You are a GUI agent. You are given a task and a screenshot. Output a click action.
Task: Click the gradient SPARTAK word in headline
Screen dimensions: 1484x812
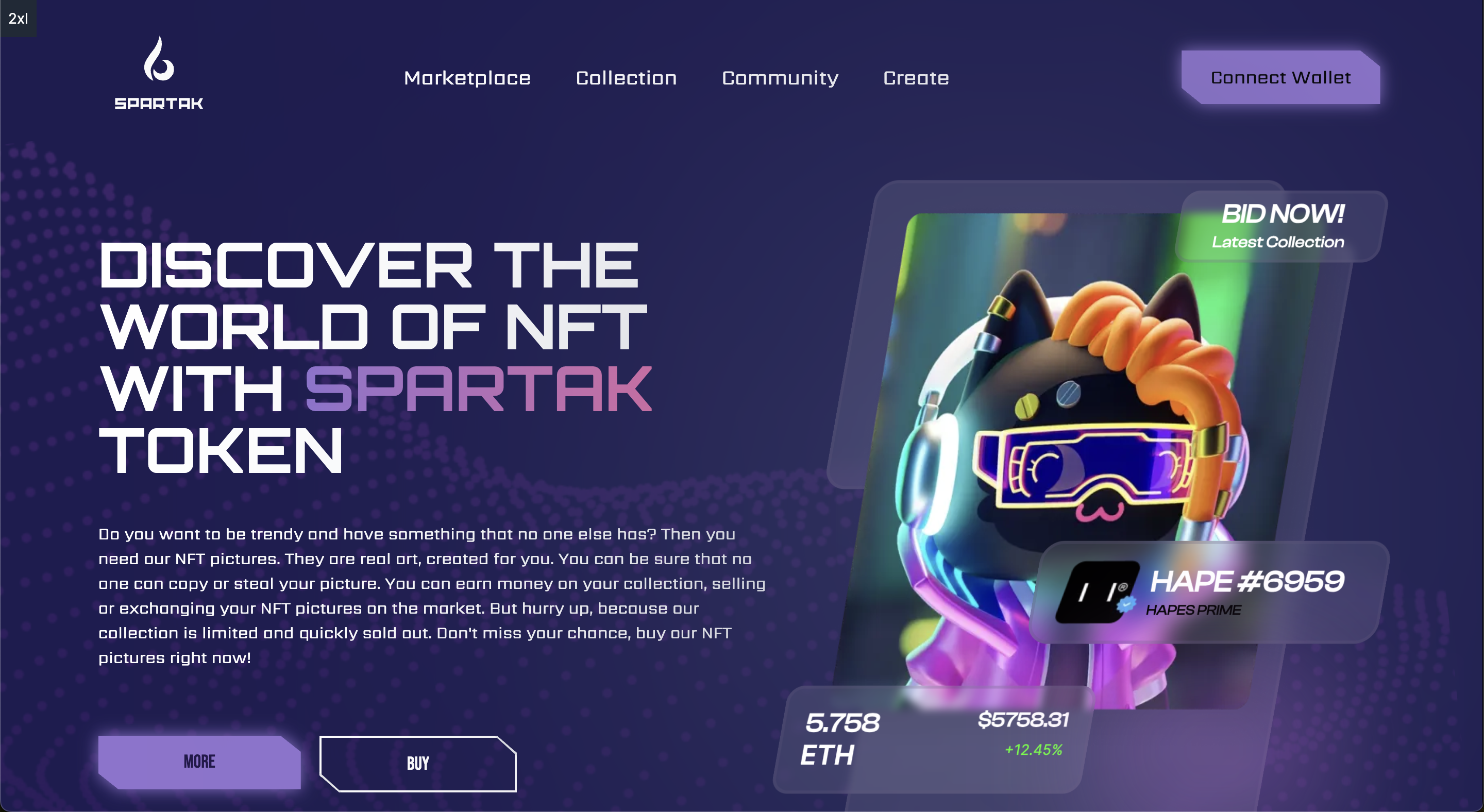479,390
